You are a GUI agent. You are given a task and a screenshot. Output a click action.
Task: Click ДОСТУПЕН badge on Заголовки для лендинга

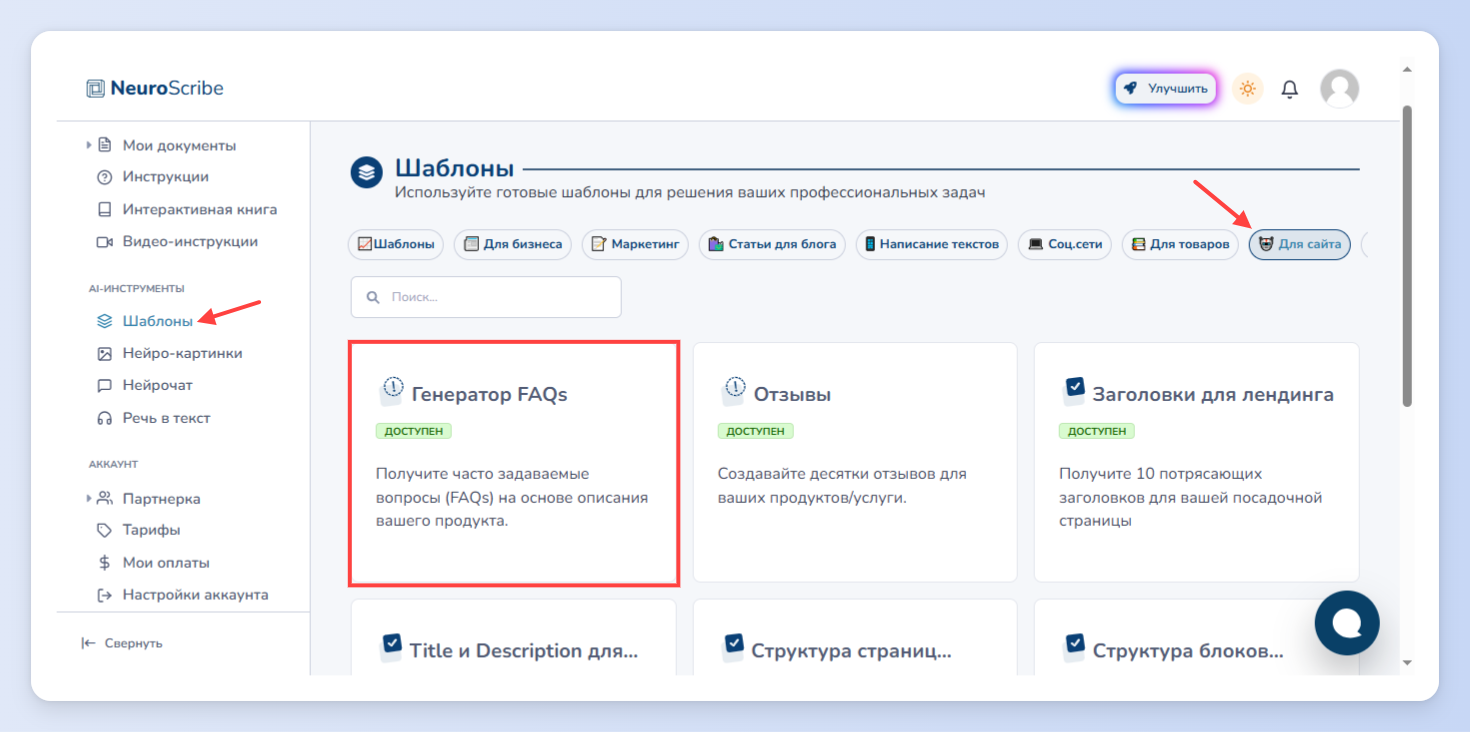click(1097, 431)
